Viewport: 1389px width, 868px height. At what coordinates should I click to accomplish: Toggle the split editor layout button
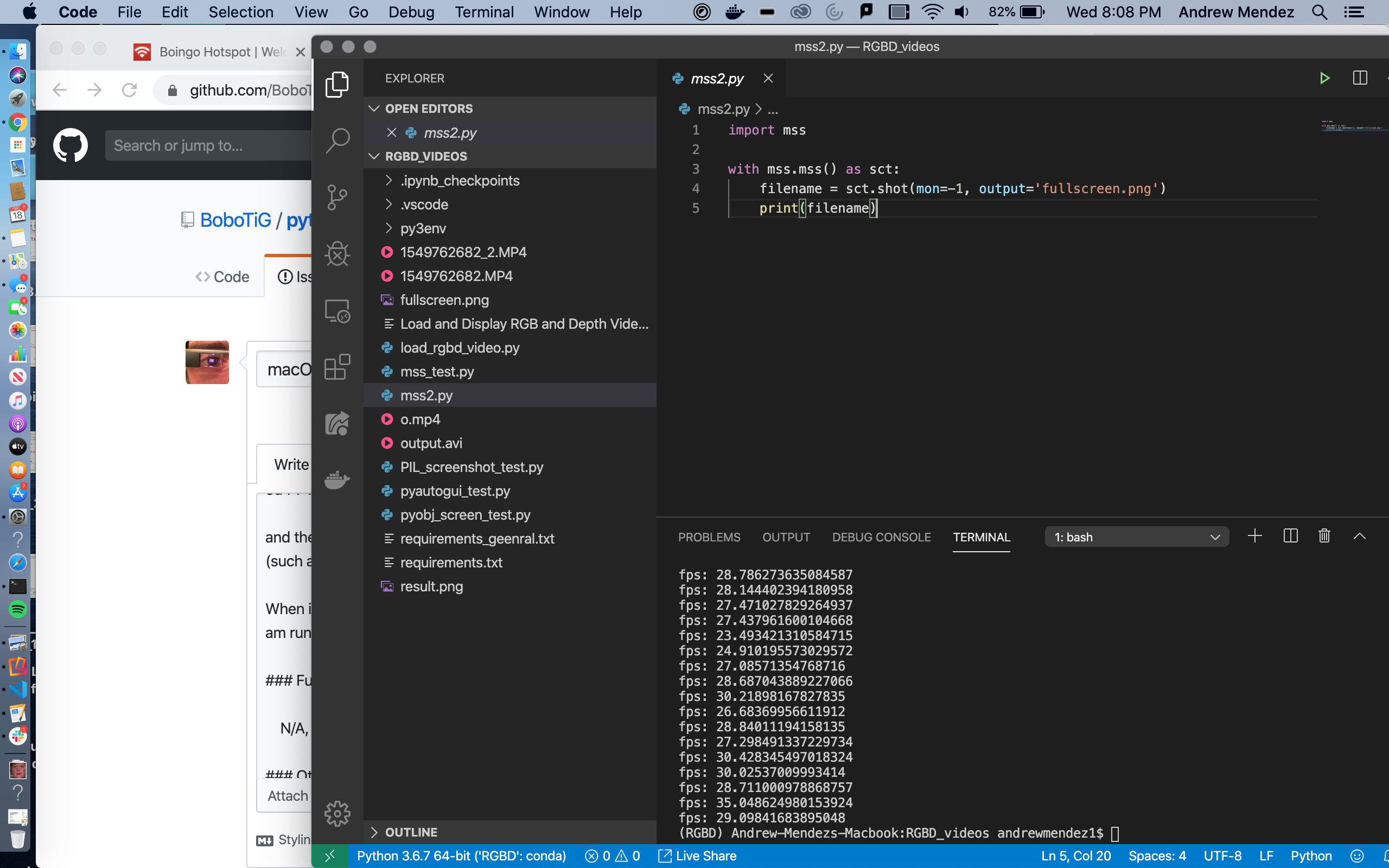pyautogui.click(x=1360, y=78)
